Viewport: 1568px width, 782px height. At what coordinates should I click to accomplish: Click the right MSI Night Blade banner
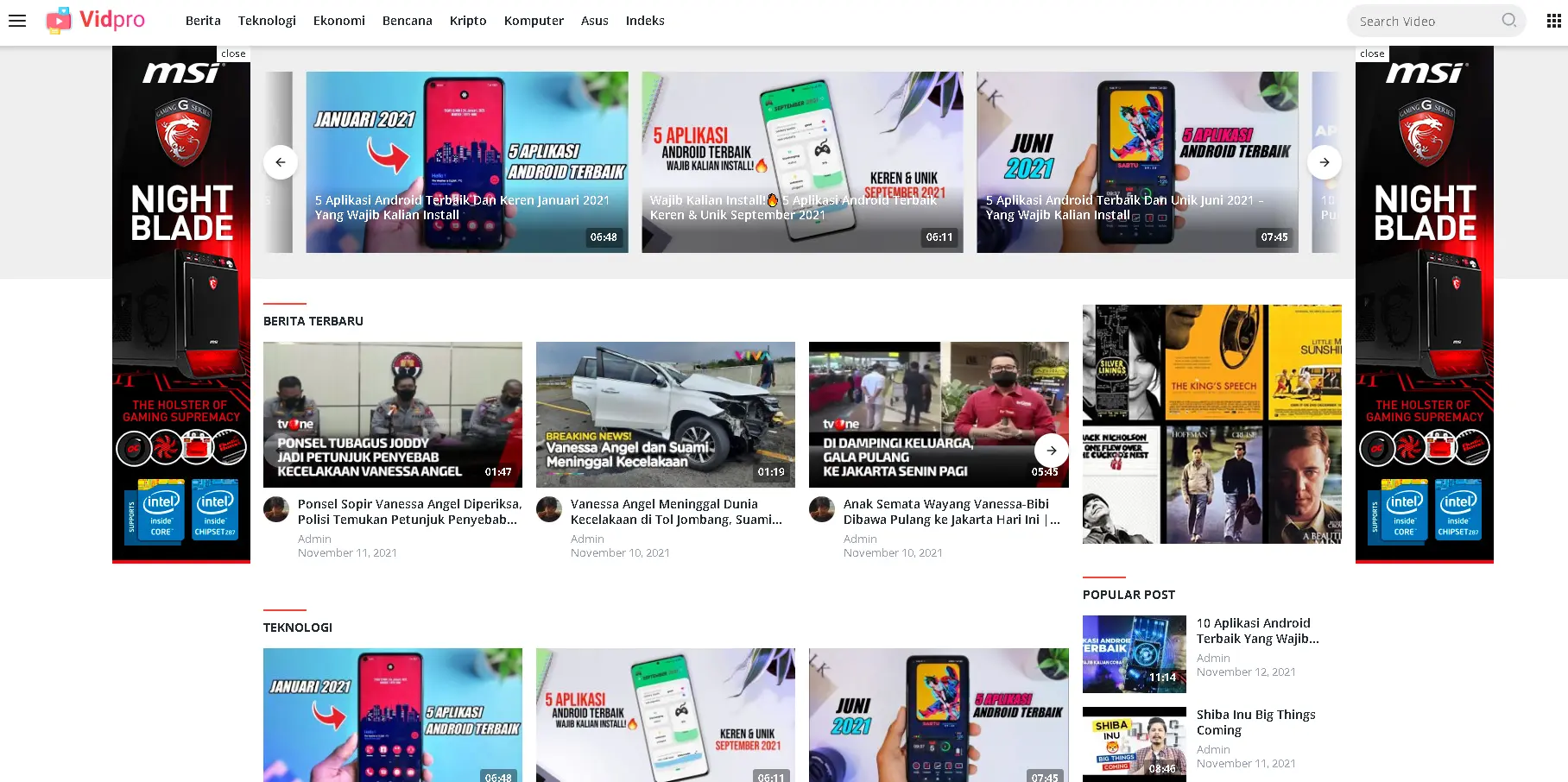click(1425, 305)
